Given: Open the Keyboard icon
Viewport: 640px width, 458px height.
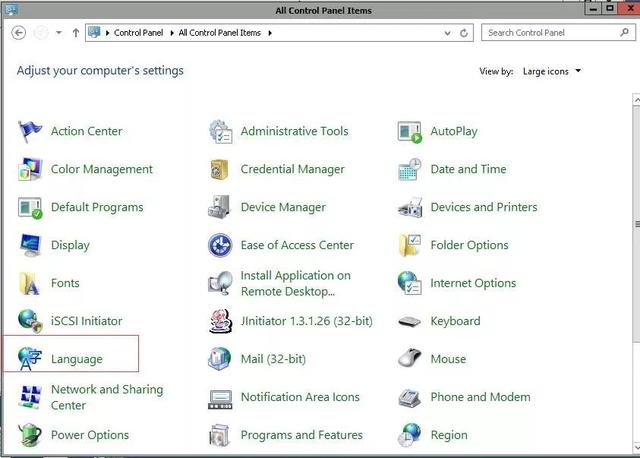Looking at the screenshot, I should (409, 322).
